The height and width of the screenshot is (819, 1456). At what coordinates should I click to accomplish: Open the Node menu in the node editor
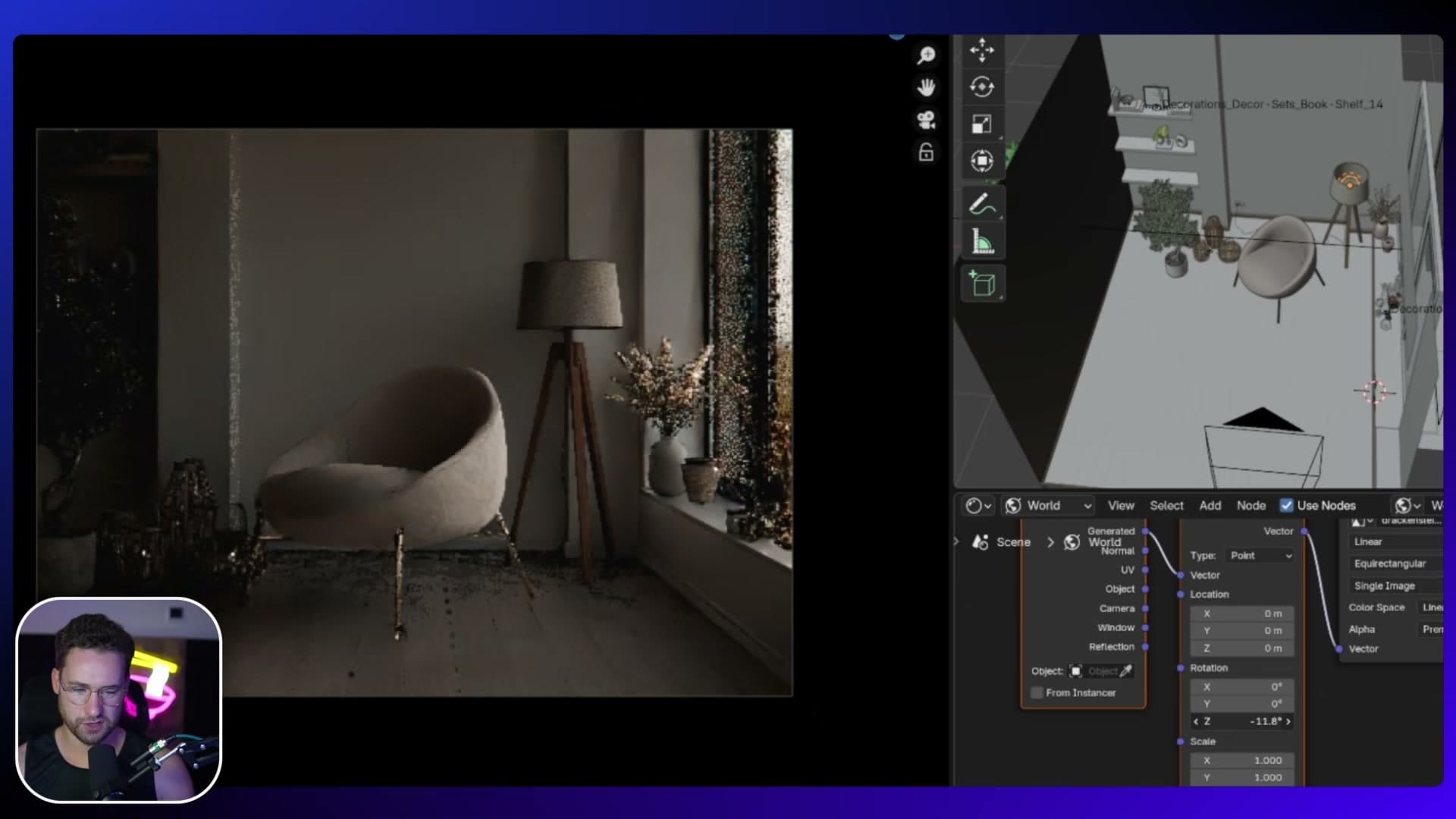[1251, 506]
